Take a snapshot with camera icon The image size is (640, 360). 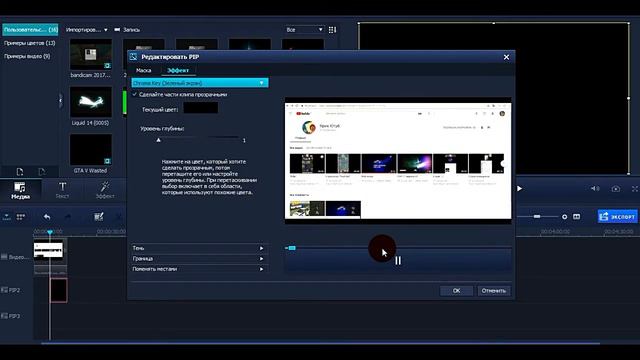click(616, 189)
